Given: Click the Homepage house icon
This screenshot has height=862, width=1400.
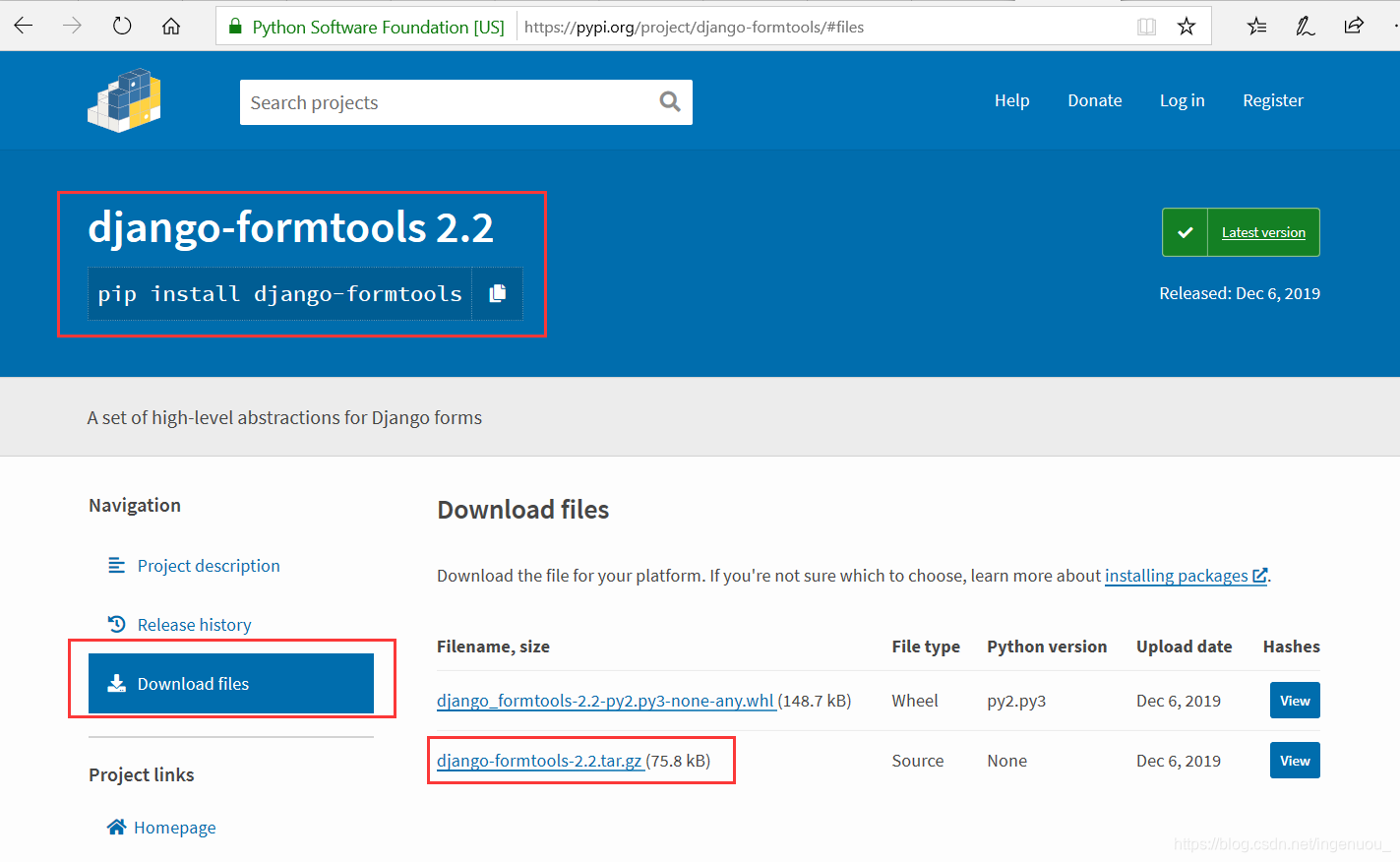Looking at the screenshot, I should pos(116,827).
